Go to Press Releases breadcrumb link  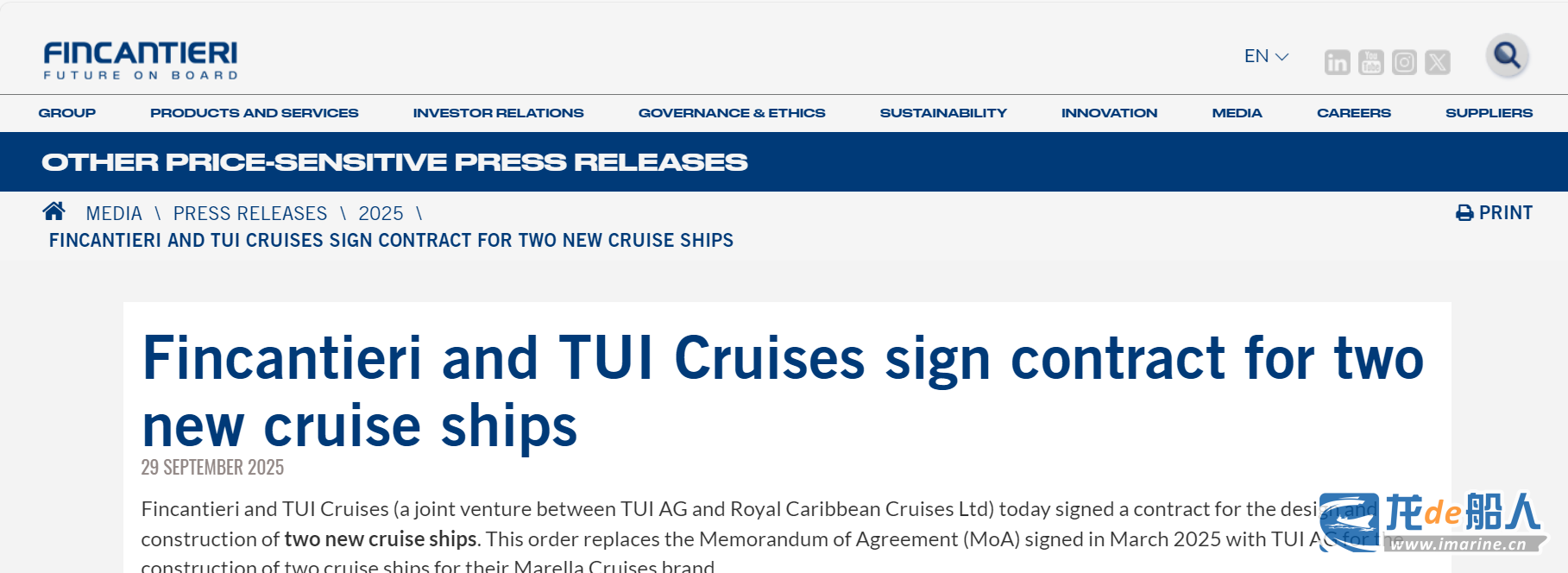pos(250,213)
